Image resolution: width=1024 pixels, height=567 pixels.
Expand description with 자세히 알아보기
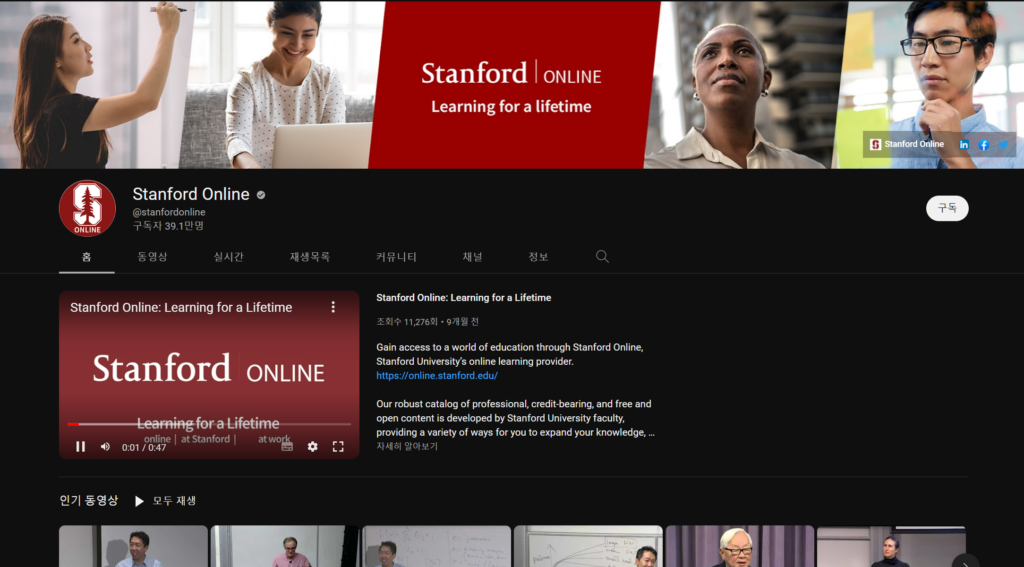[x=407, y=446]
